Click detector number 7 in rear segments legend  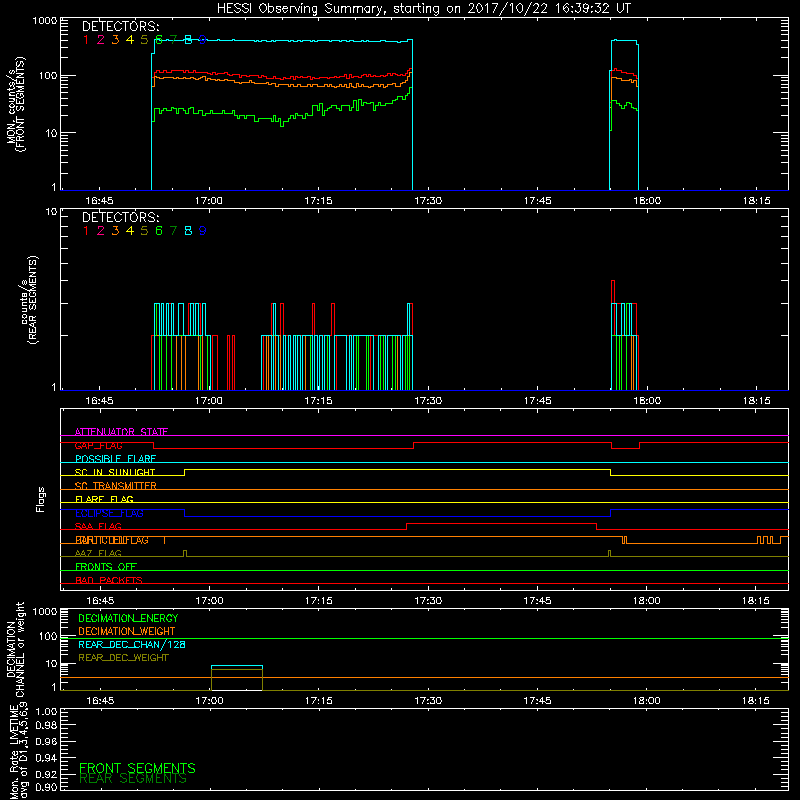(173, 231)
